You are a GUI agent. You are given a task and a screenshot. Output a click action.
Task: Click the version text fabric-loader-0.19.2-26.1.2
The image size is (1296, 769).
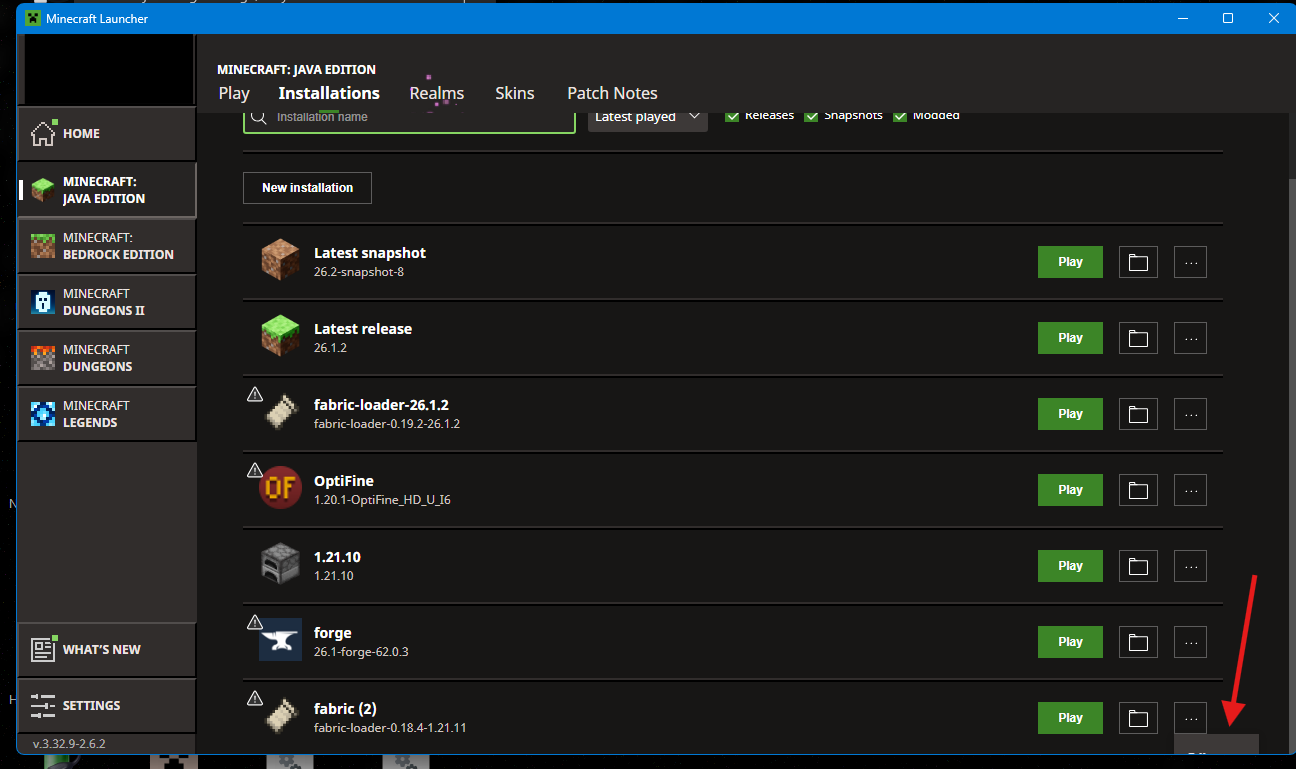coord(387,424)
